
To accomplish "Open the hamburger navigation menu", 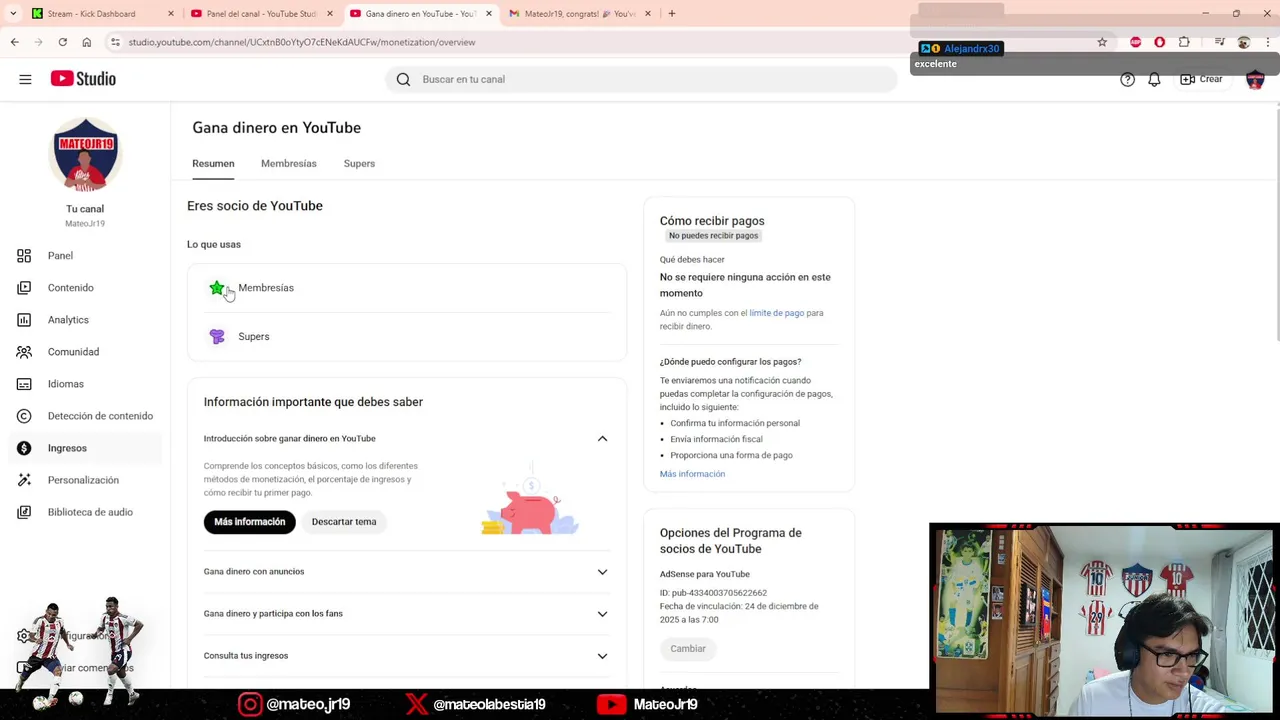I will [25, 79].
